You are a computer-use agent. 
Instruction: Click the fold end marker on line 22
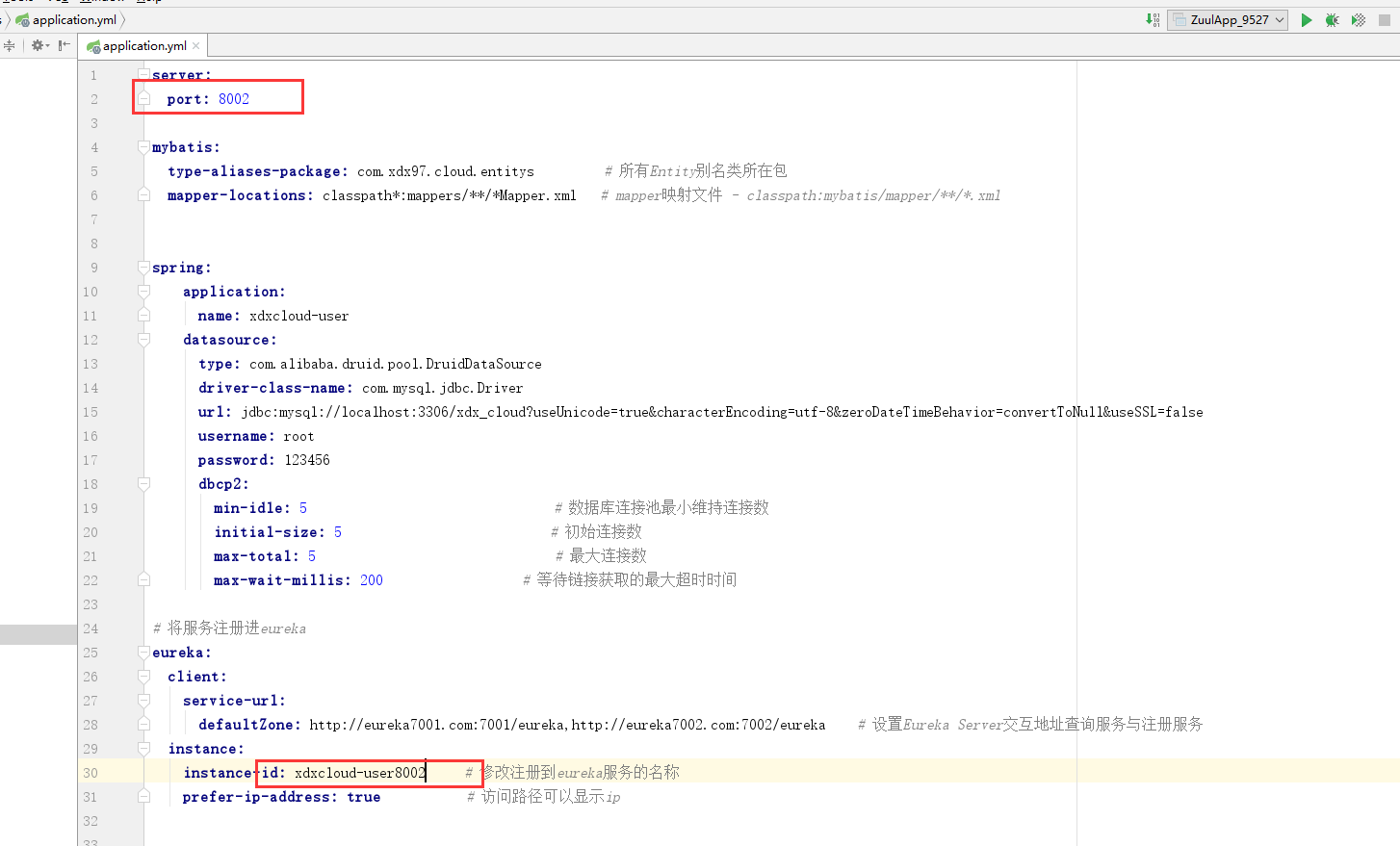[143, 579]
